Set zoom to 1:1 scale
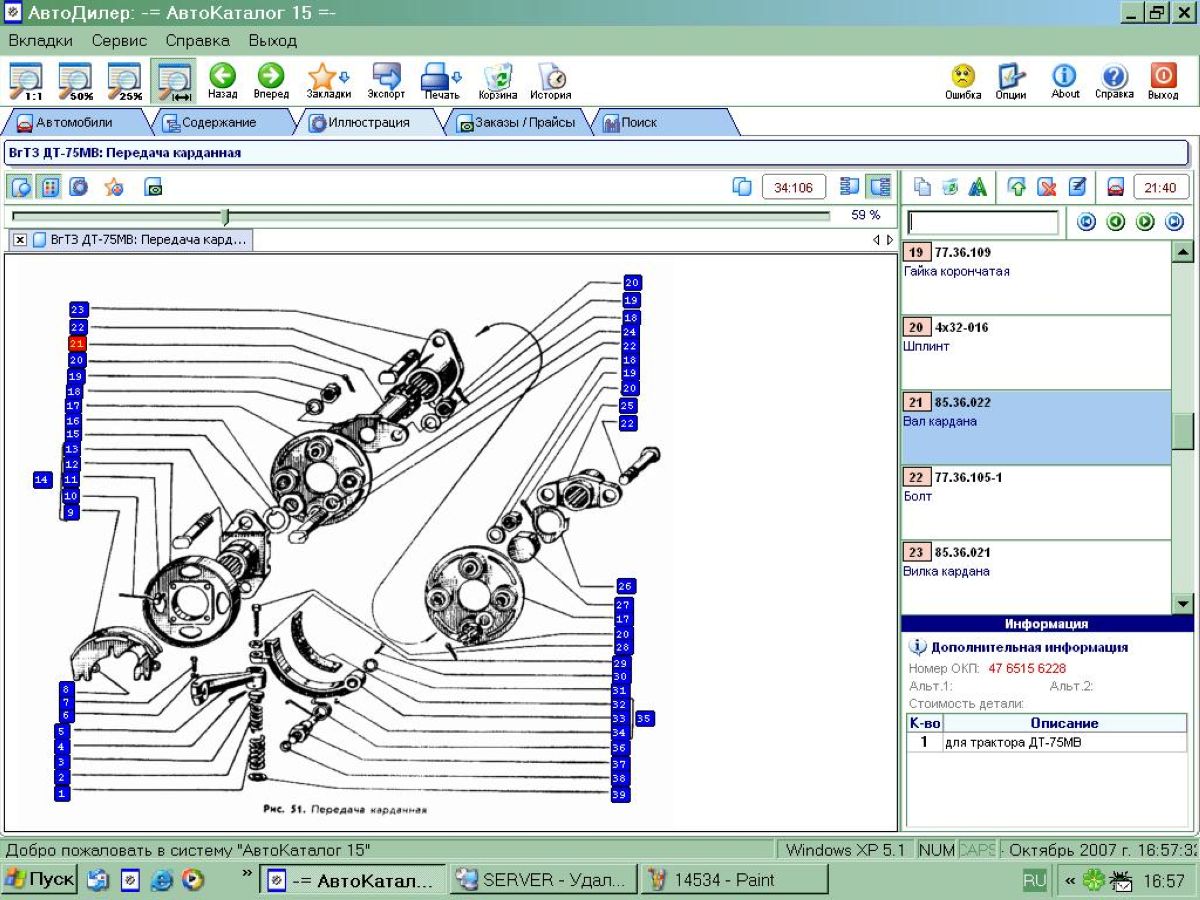 click(x=26, y=81)
